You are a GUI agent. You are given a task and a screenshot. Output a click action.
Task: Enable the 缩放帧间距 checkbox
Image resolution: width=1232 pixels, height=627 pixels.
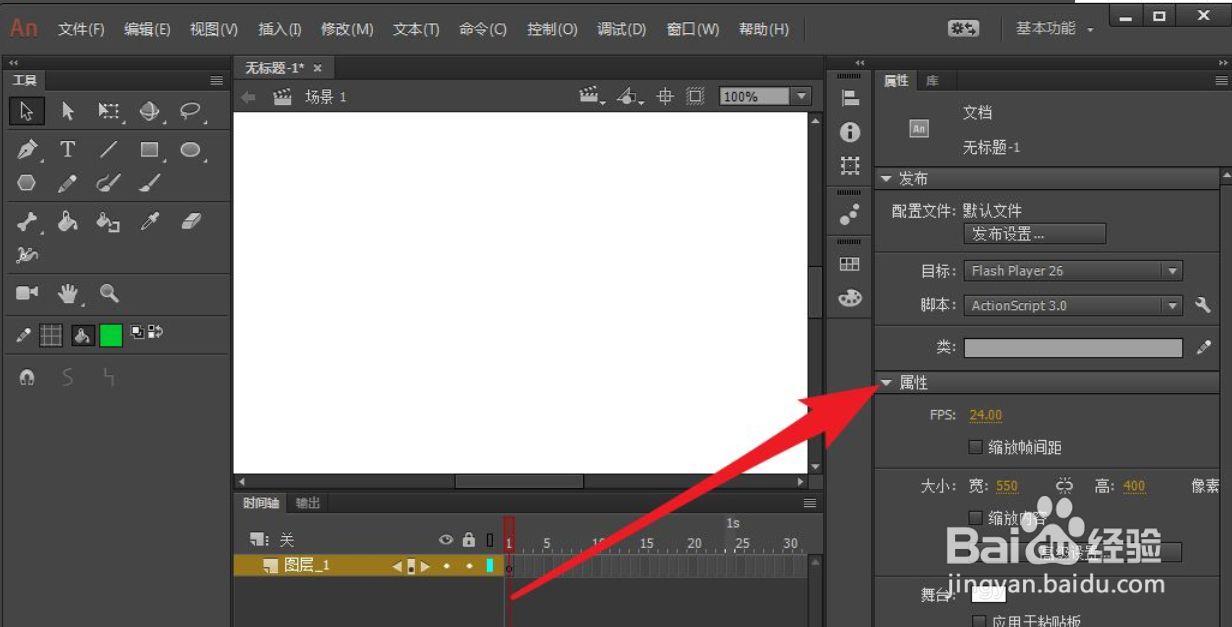pos(975,447)
